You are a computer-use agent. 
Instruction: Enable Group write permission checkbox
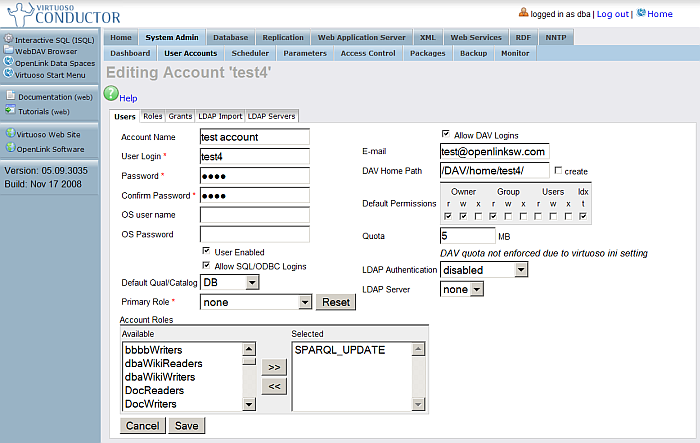(508, 216)
